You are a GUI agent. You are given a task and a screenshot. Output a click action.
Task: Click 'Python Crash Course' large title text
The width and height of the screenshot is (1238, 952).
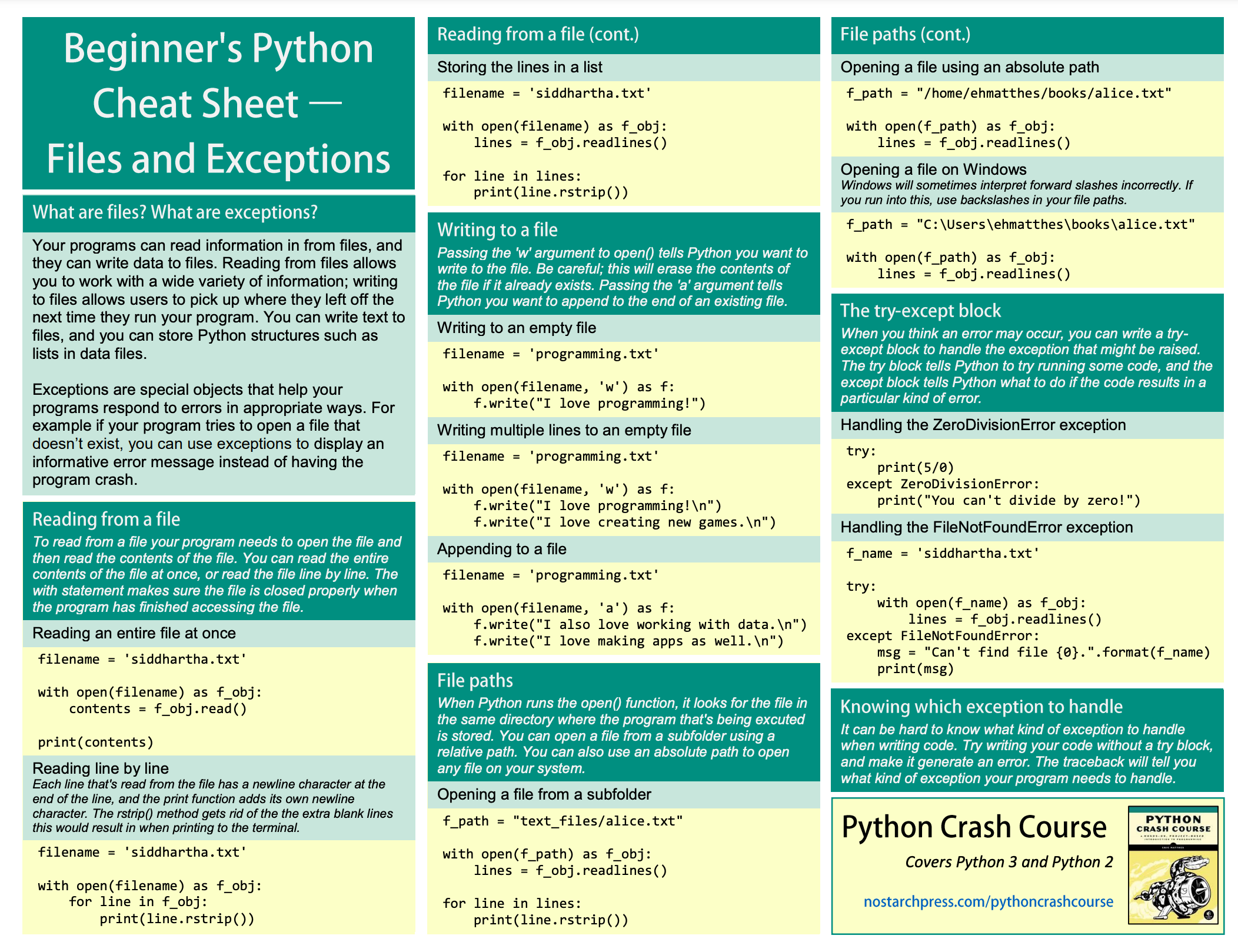[x=974, y=827]
